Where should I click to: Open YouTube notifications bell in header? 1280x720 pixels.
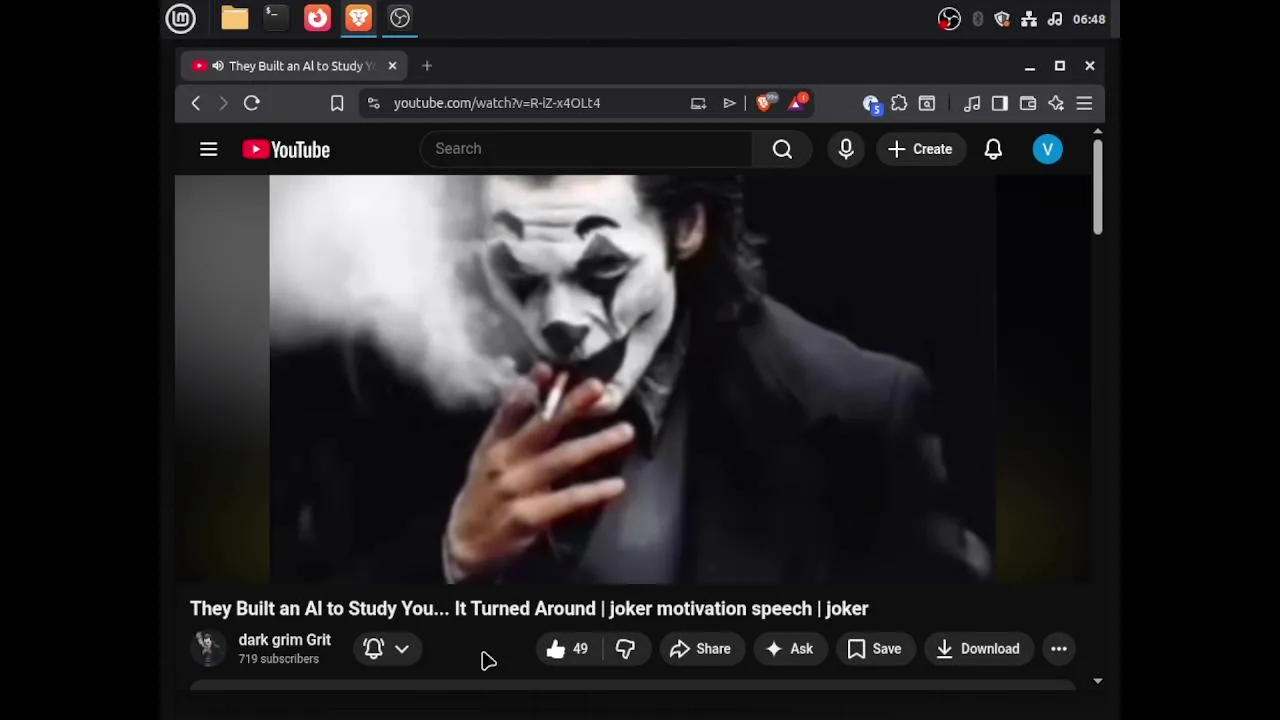point(993,149)
